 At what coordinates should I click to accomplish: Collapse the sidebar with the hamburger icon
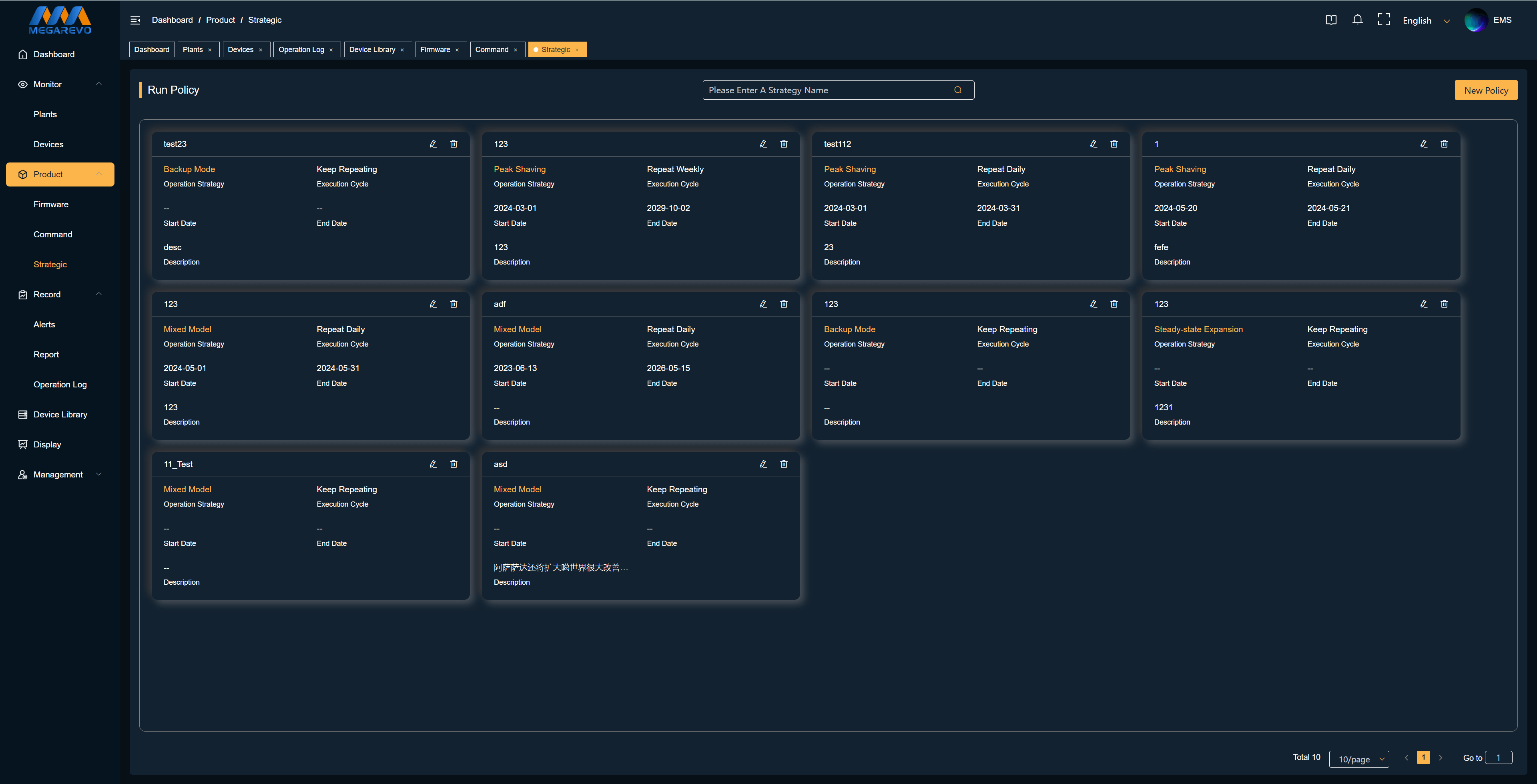coord(135,20)
